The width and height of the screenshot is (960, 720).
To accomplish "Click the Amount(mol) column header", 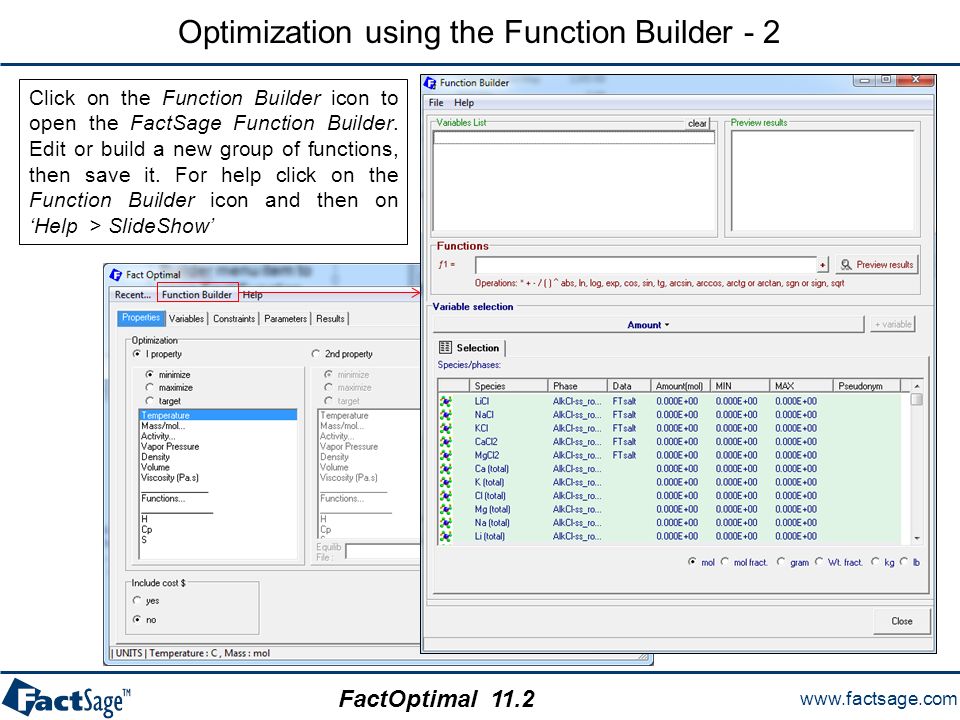I will [x=680, y=386].
